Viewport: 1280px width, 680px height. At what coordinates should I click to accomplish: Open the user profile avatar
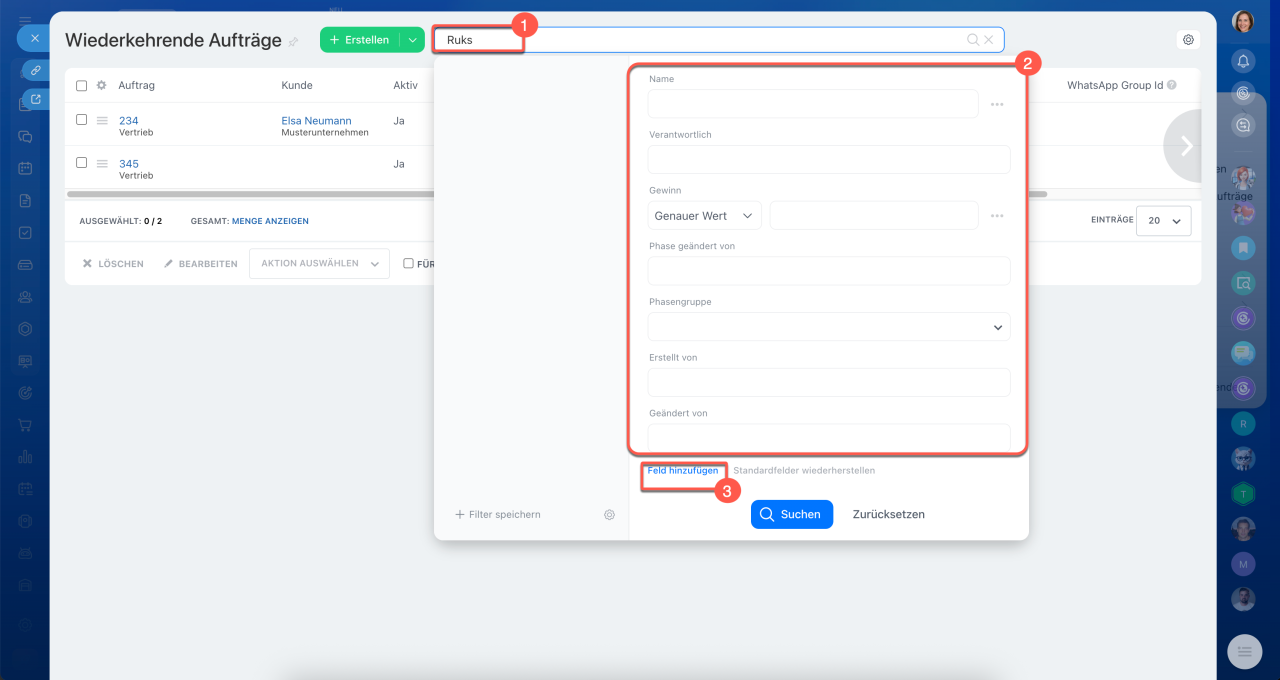click(1243, 22)
